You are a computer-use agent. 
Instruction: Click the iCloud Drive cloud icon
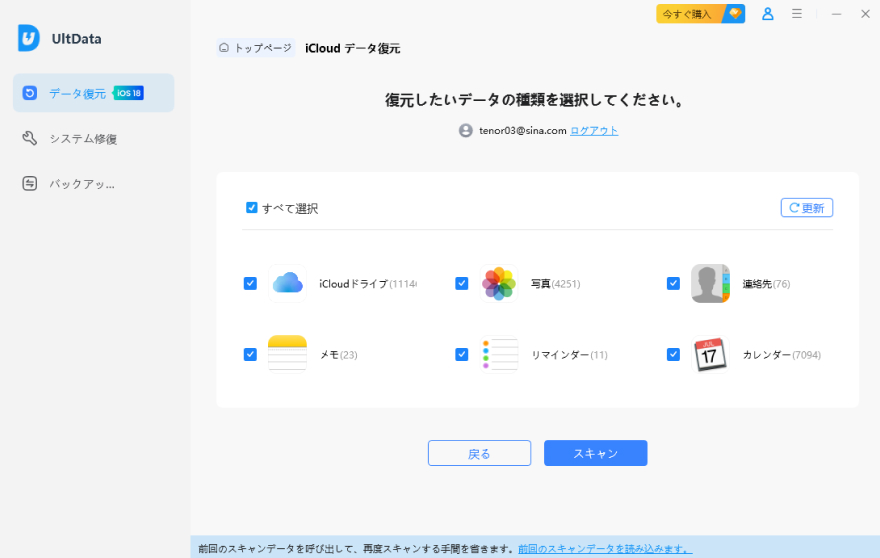coord(287,283)
